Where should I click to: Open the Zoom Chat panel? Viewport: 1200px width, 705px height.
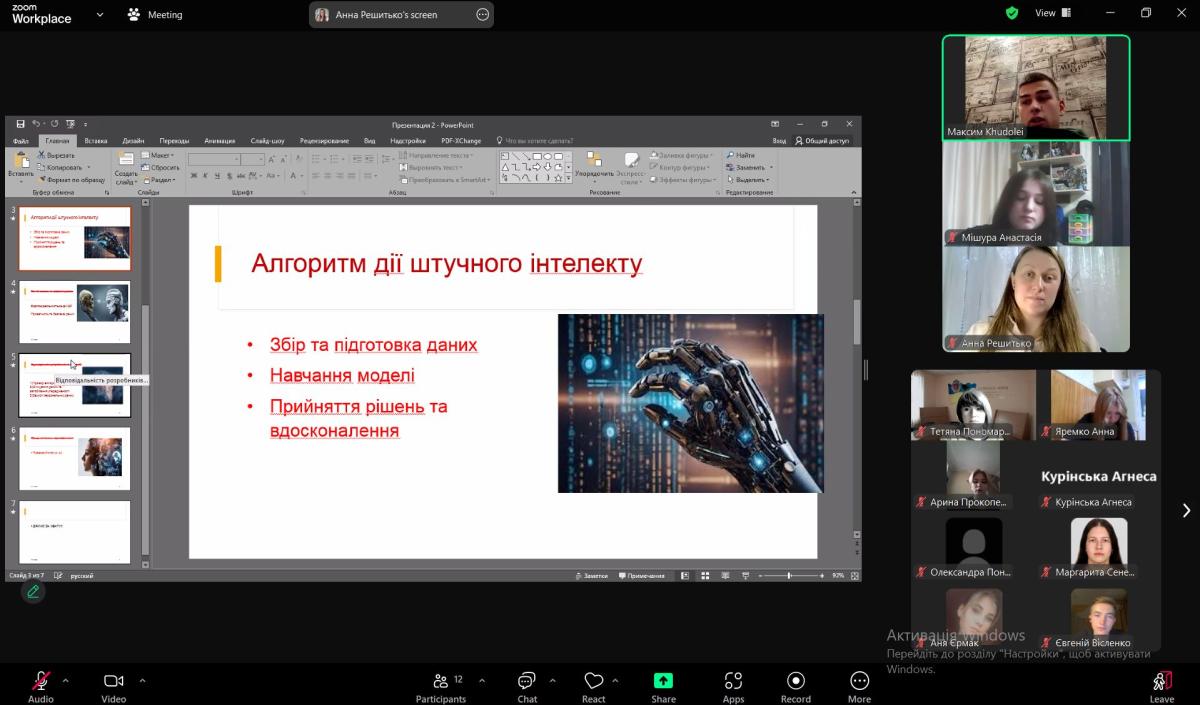pos(526,681)
